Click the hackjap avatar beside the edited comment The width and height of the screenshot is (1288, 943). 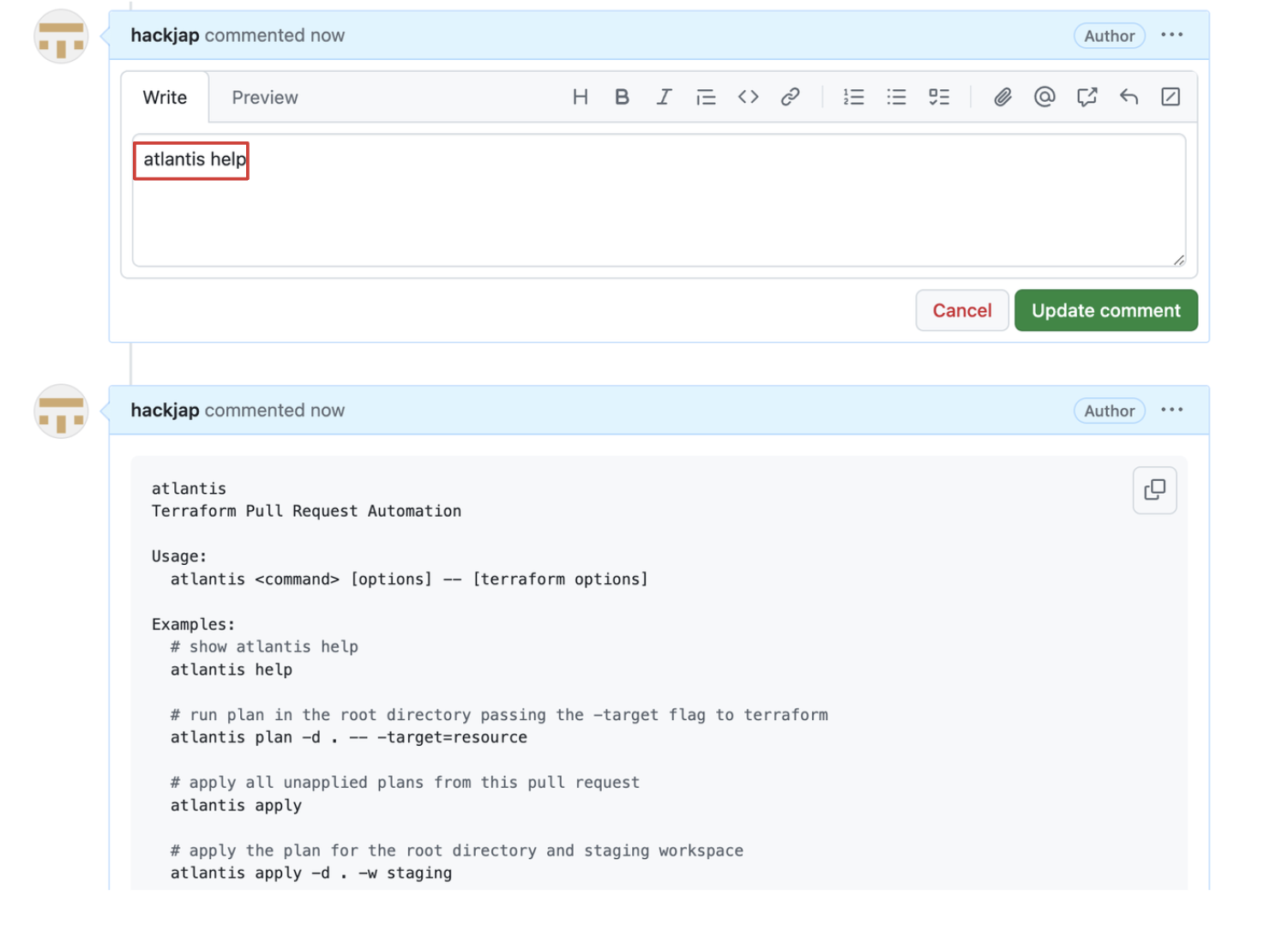point(61,36)
